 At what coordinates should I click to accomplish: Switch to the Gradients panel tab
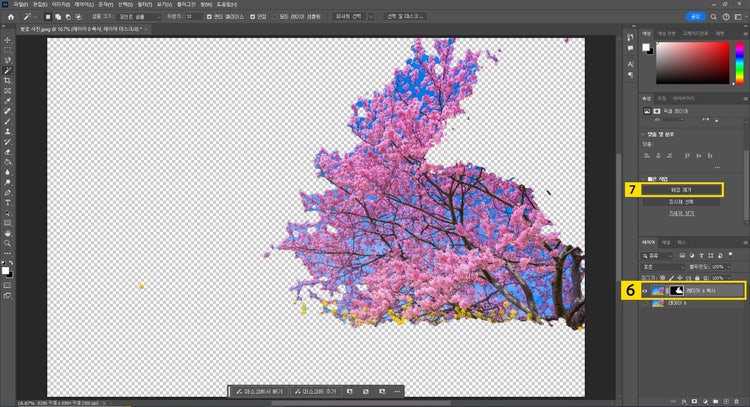click(695, 33)
